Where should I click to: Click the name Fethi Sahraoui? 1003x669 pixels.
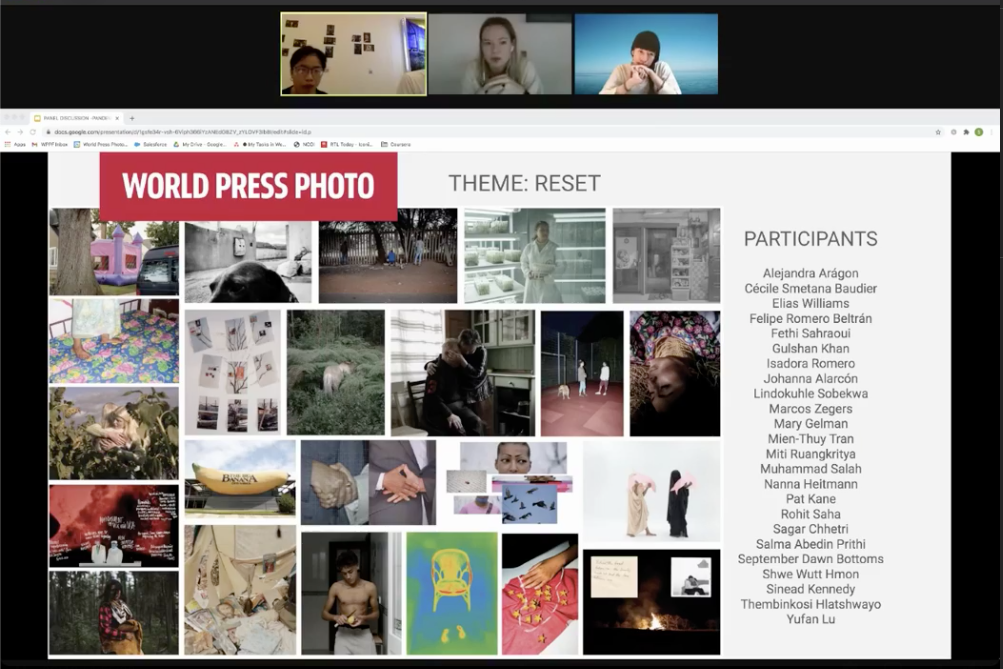(810, 333)
